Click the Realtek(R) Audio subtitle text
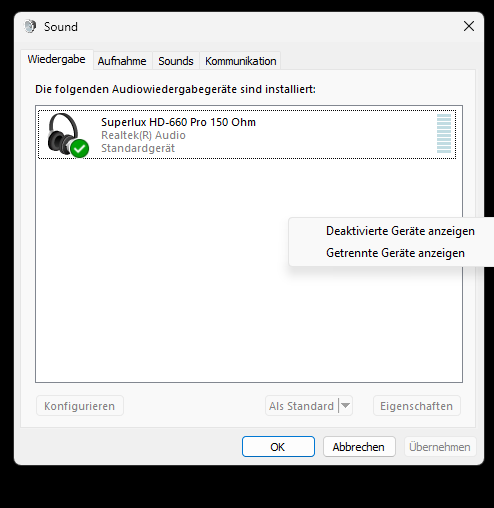Screen dimensions: 494x508 (x=143, y=135)
